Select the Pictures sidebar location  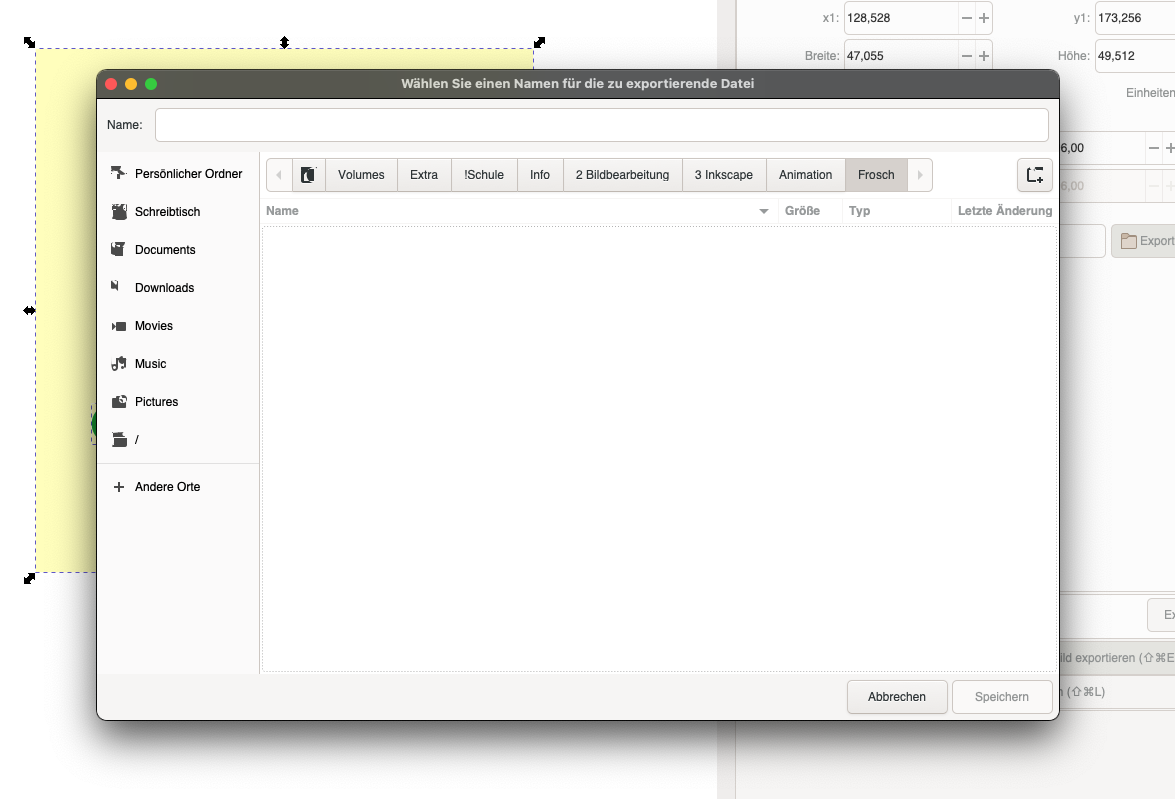[156, 402]
